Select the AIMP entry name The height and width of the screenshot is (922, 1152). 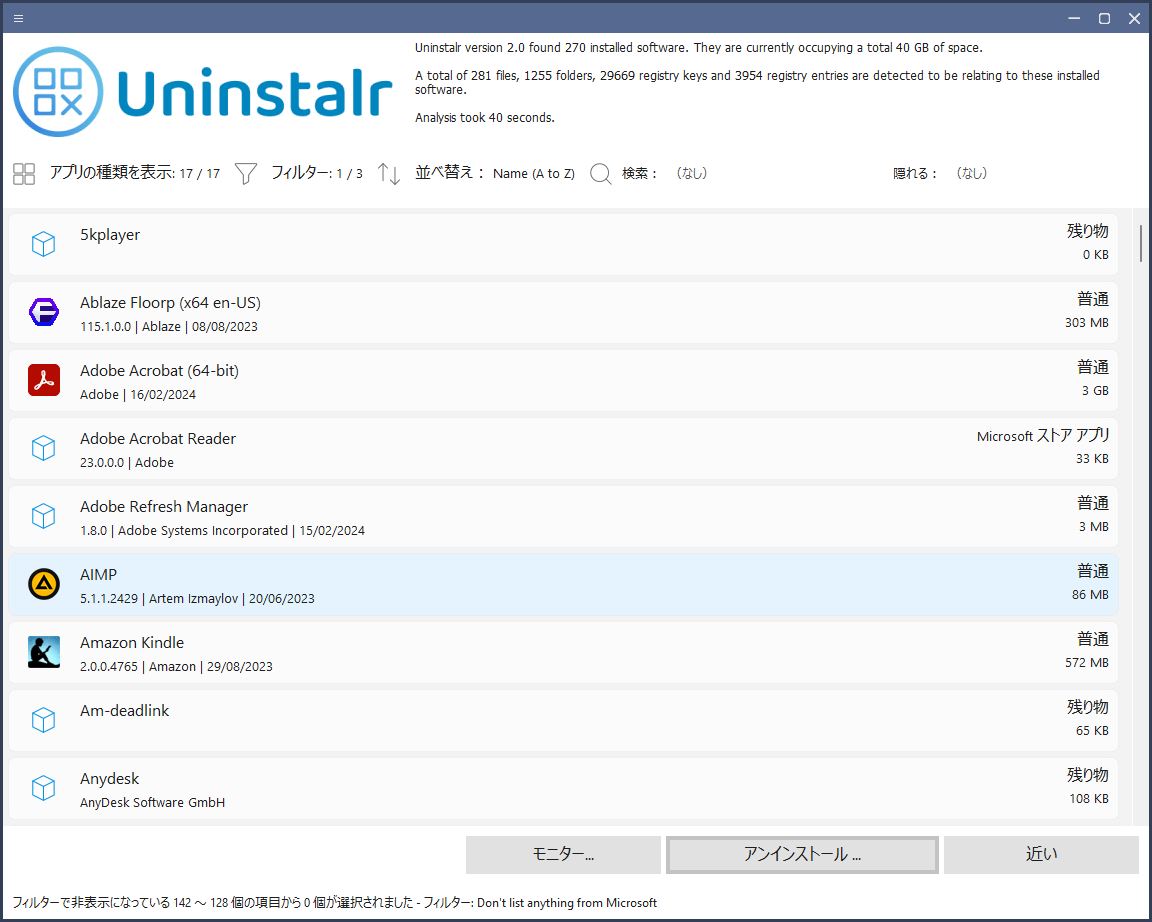(98, 575)
